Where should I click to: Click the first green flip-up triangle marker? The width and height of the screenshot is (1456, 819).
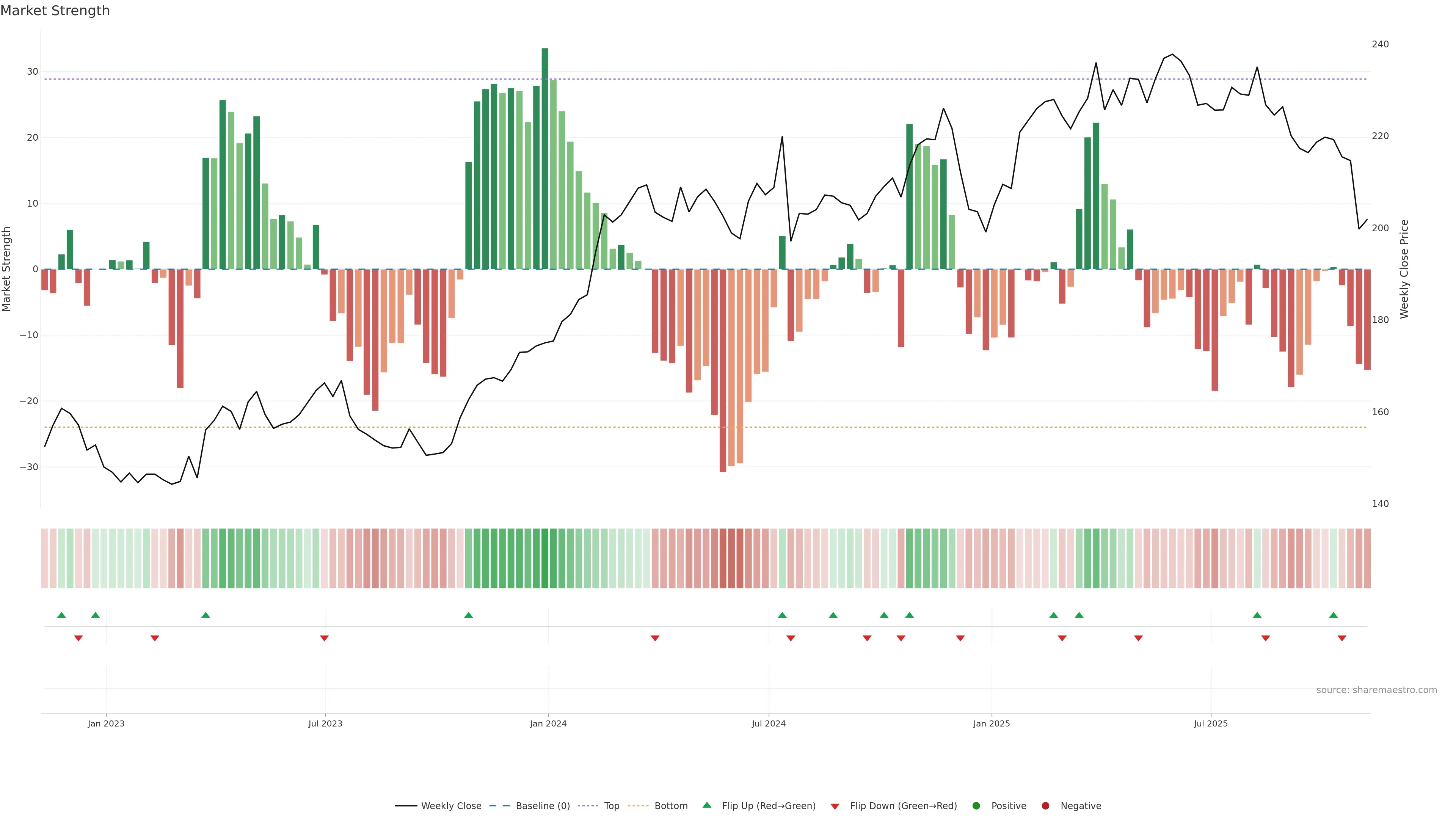(x=61, y=615)
